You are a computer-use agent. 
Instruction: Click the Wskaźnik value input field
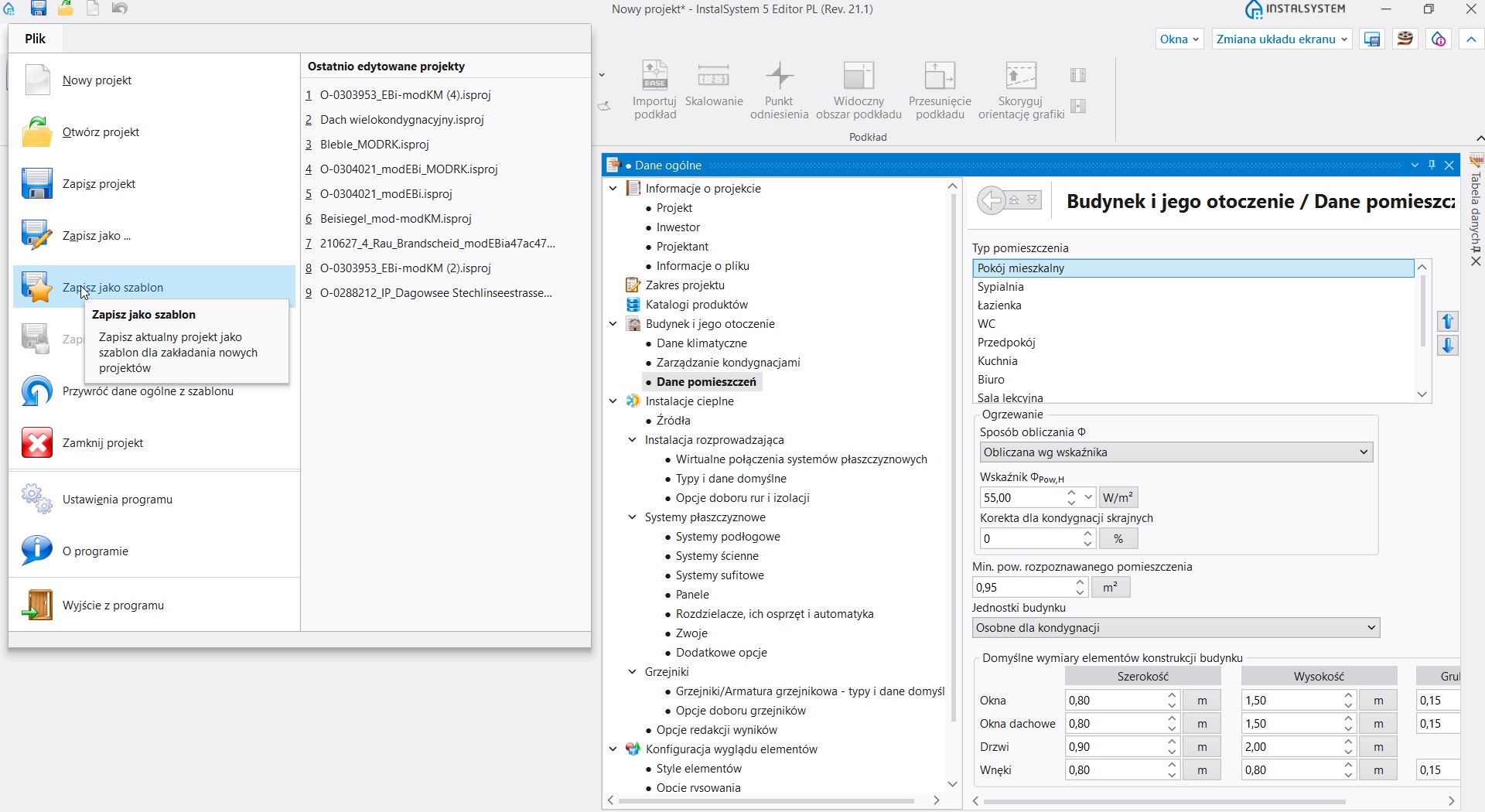1022,498
